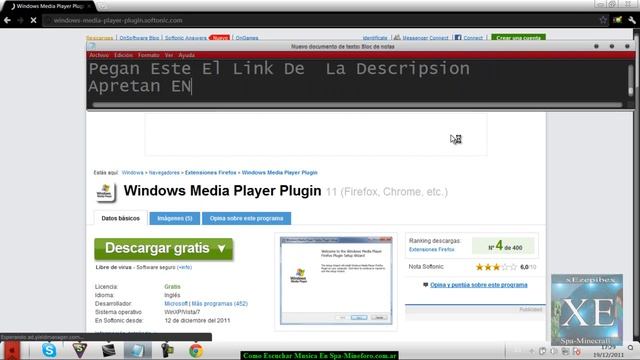Click the Navegadores breadcrumb link
640x360 pixels.
pyautogui.click(x=164, y=173)
